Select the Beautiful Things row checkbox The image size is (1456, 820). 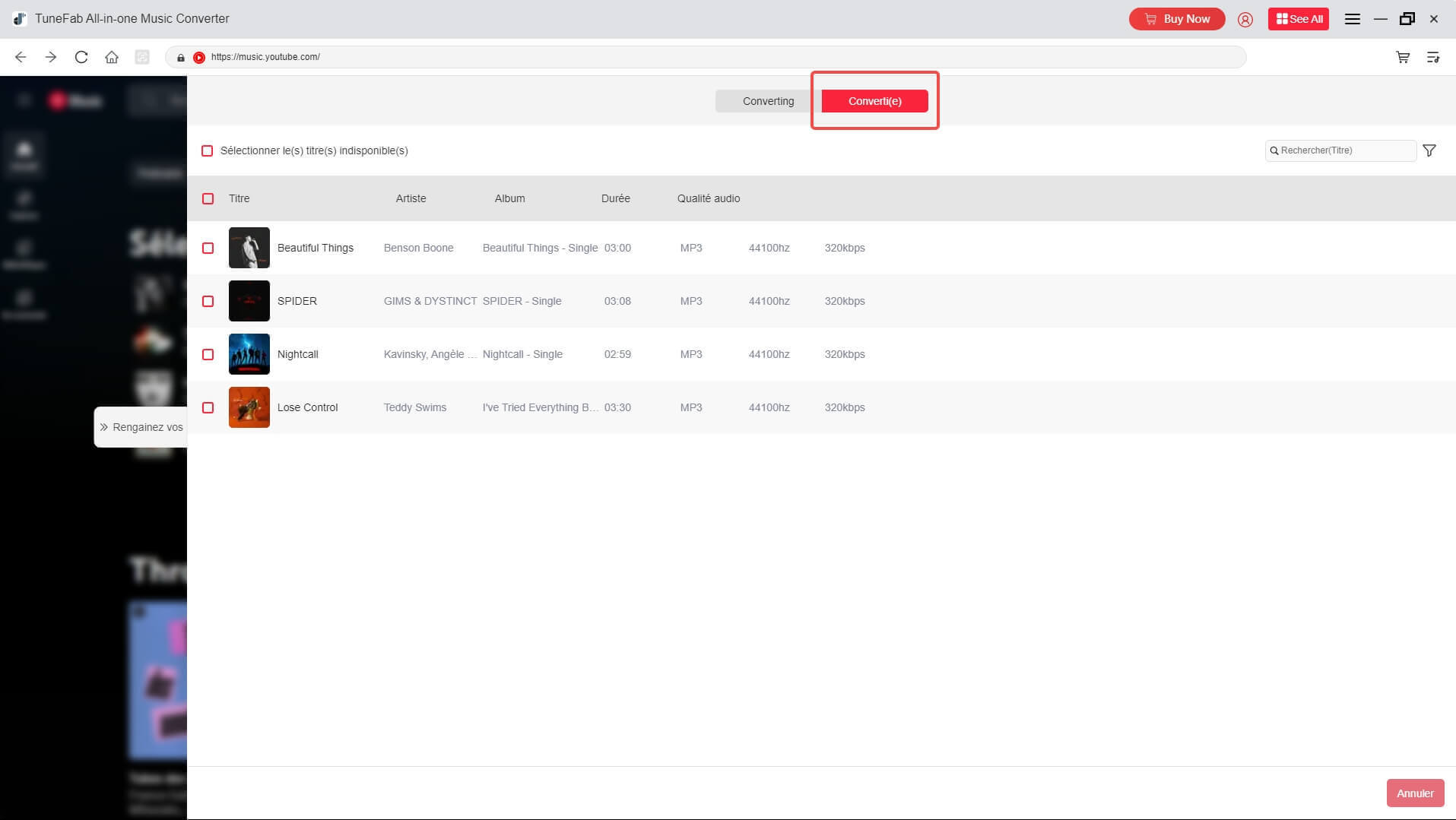click(208, 248)
